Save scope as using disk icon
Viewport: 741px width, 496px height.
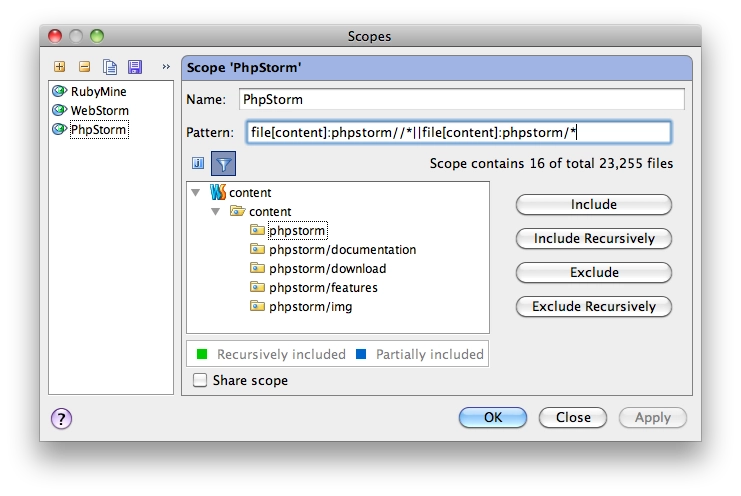click(x=135, y=67)
